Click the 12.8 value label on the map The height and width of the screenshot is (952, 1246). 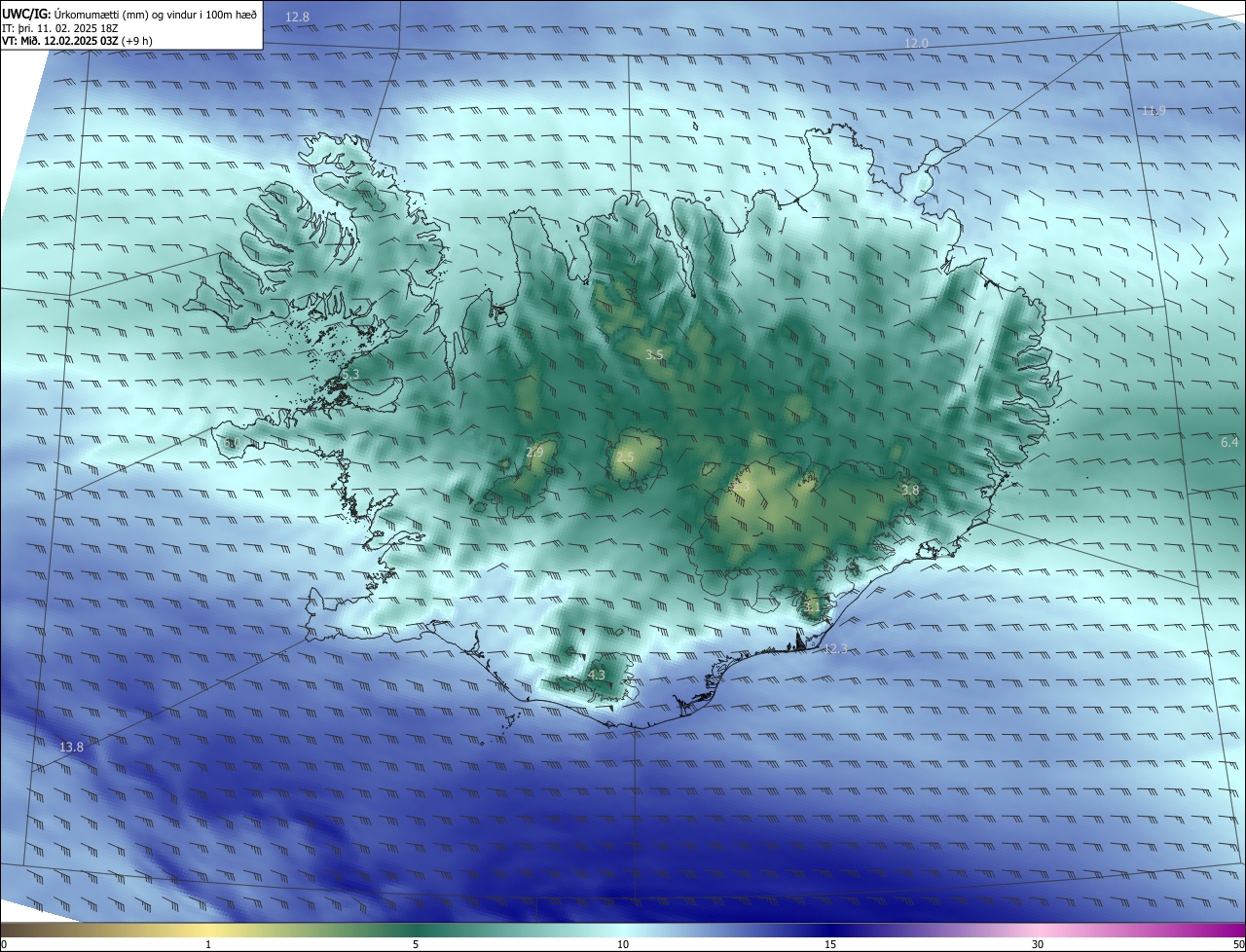tap(297, 18)
